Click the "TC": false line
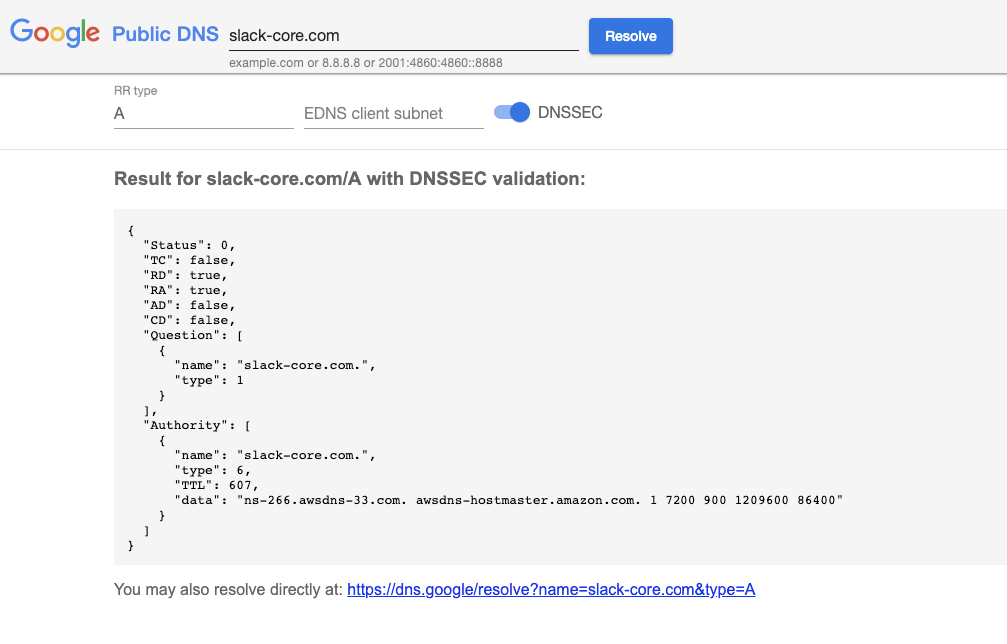 click(x=189, y=260)
